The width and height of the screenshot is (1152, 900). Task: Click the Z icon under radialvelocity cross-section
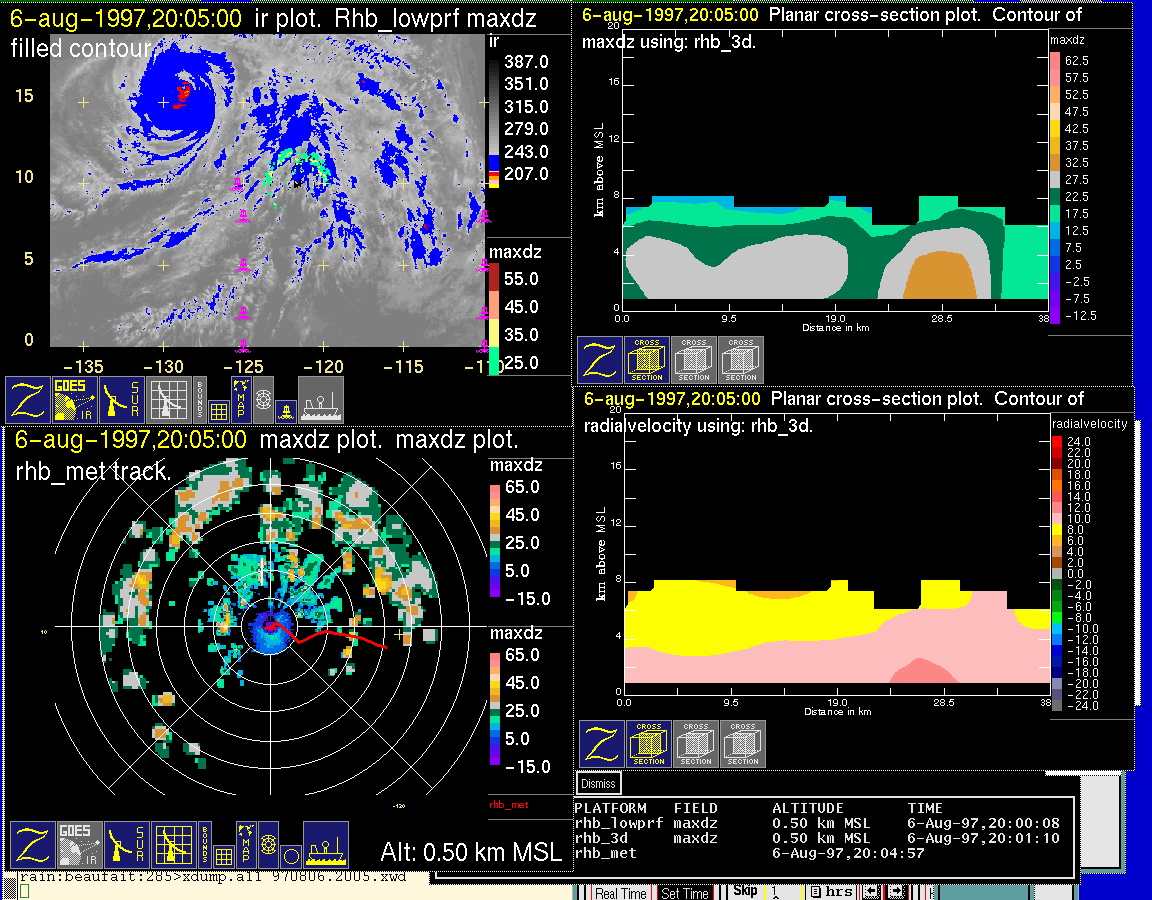[x=602, y=744]
